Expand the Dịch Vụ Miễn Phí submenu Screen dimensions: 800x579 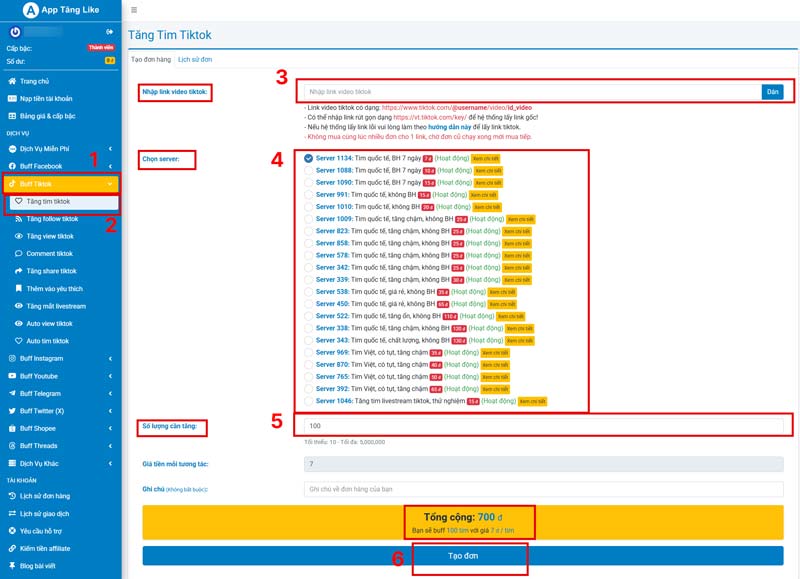110,149
